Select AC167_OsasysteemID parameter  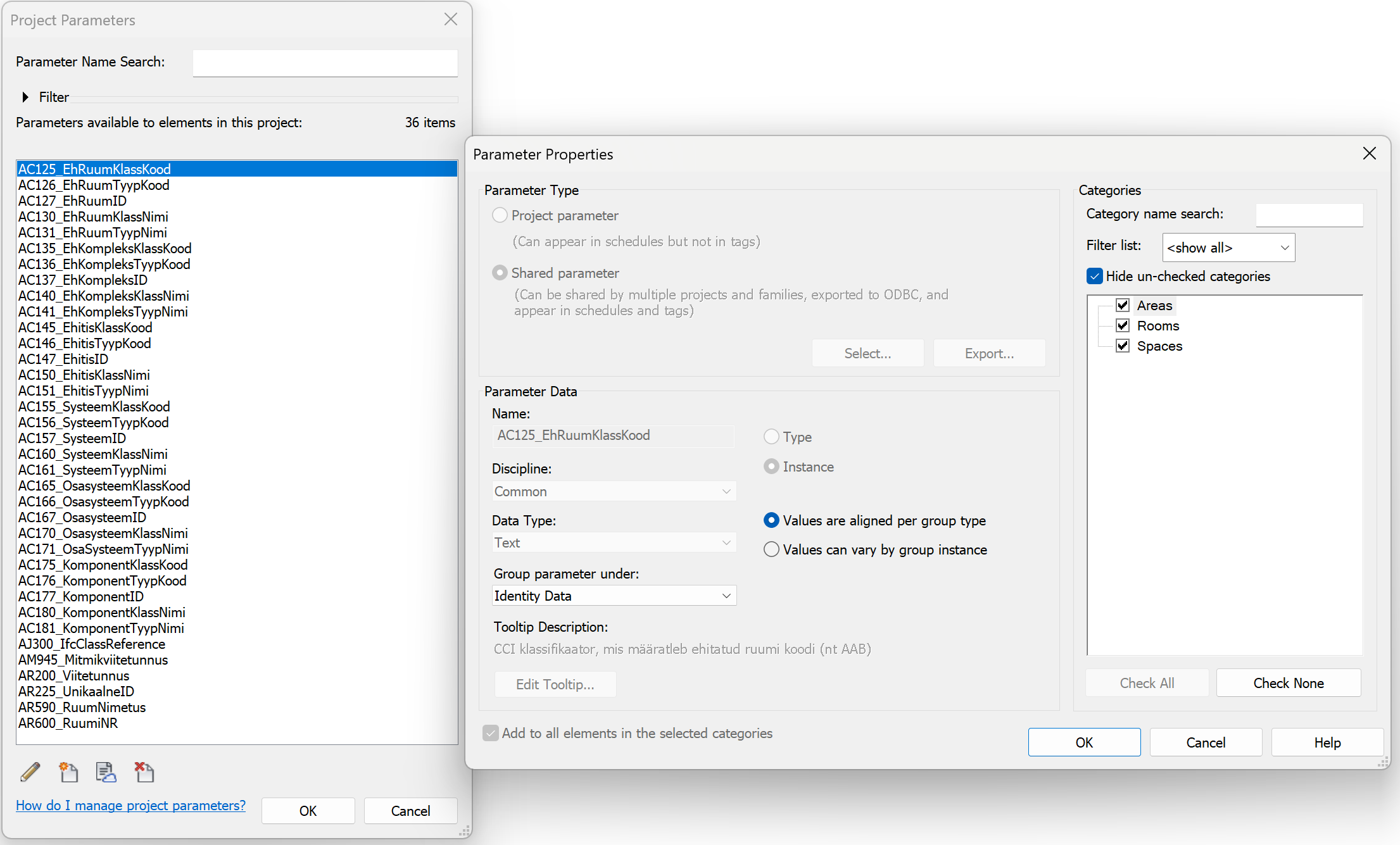[x=237, y=517]
